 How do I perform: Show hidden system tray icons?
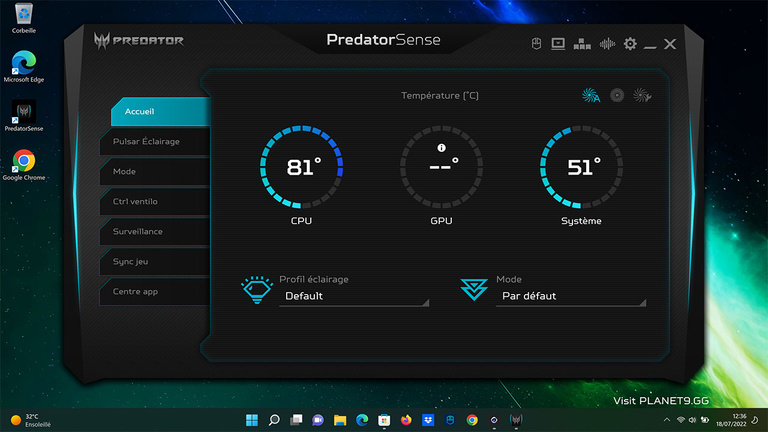click(x=667, y=420)
